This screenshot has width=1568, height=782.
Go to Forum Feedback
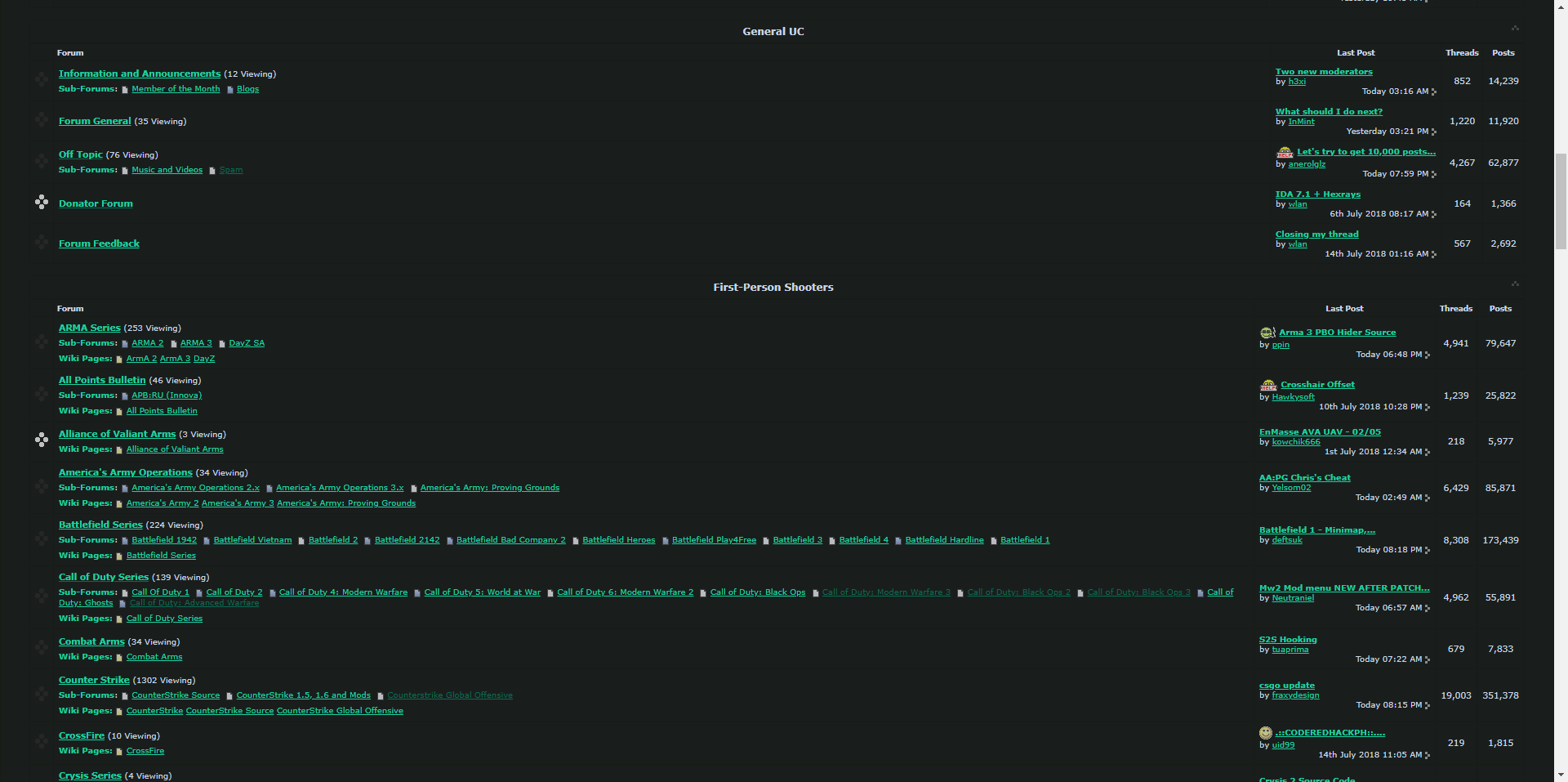click(99, 244)
